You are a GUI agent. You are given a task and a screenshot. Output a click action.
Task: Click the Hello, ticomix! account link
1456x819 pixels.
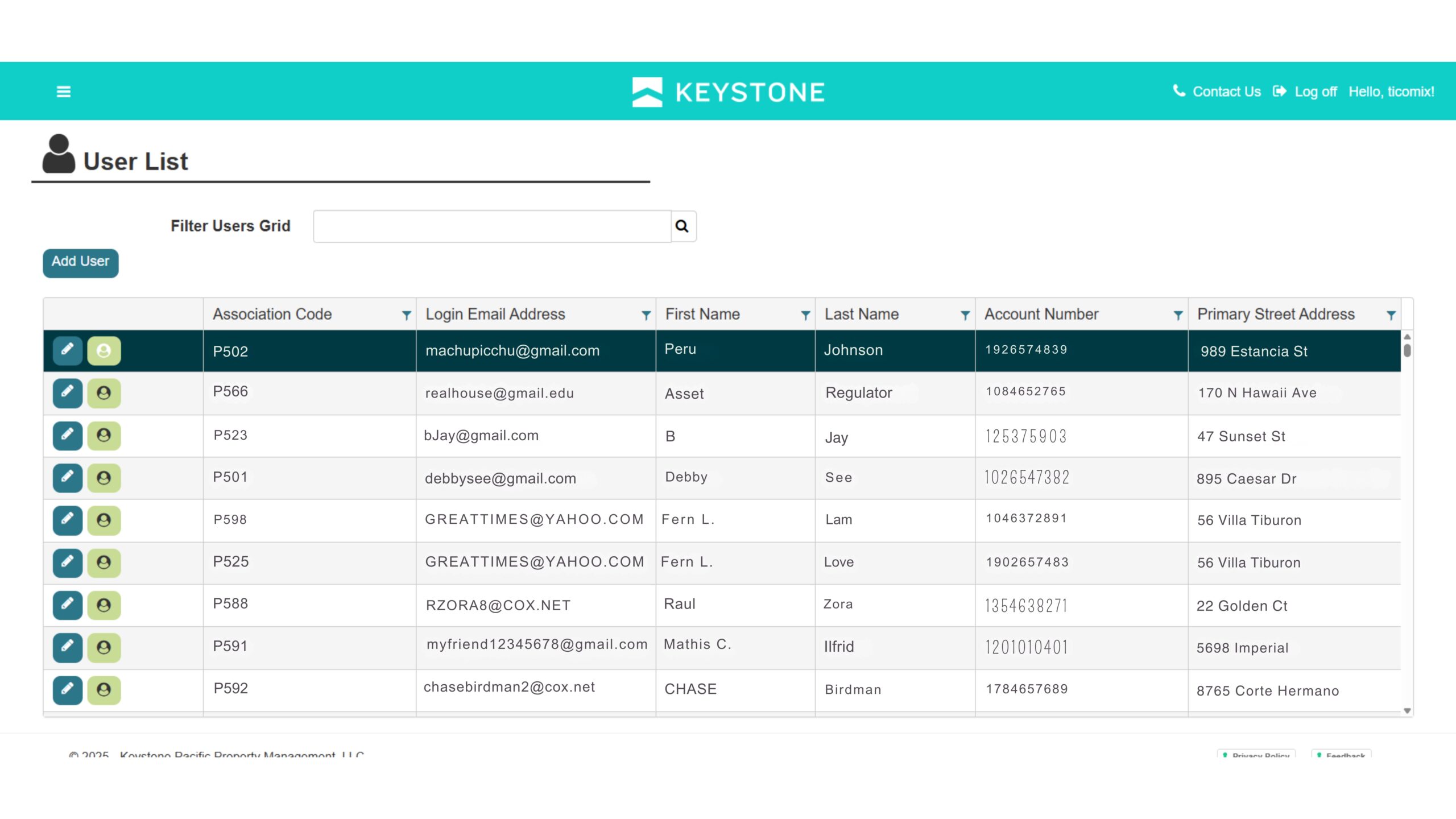(1391, 92)
